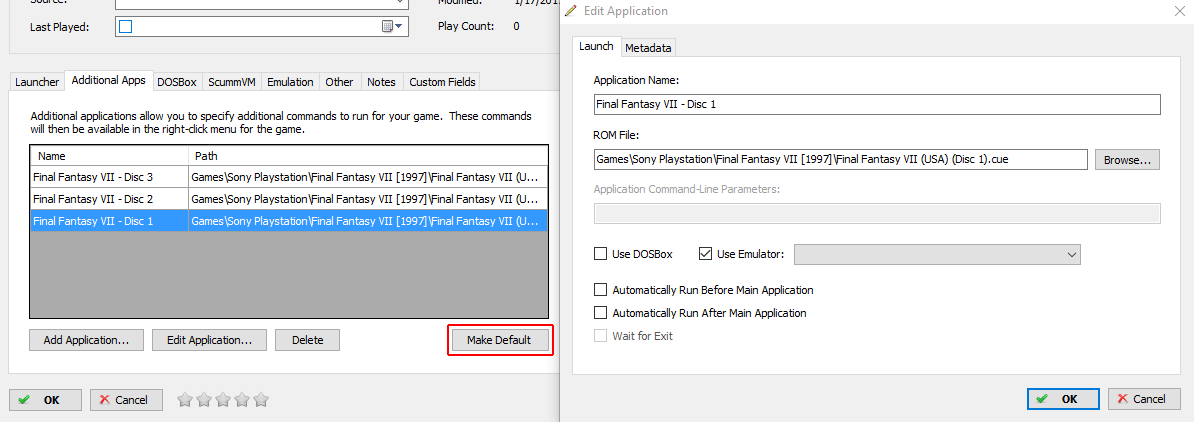
Task: Enable Automatically Run Before Main Application
Action: (600, 290)
